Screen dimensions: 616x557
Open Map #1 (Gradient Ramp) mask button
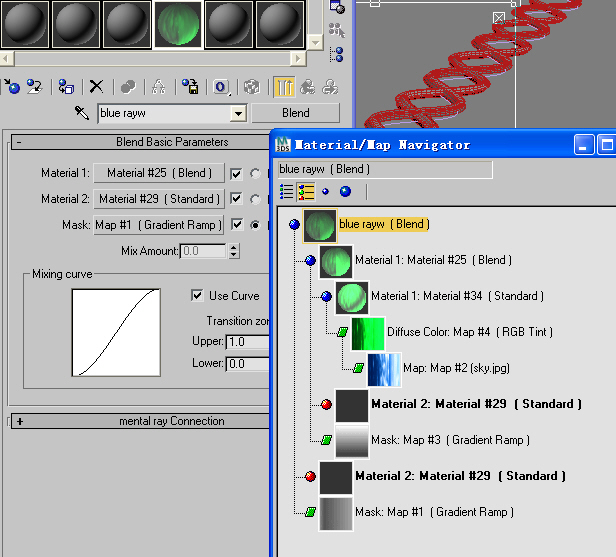[x=158, y=225]
